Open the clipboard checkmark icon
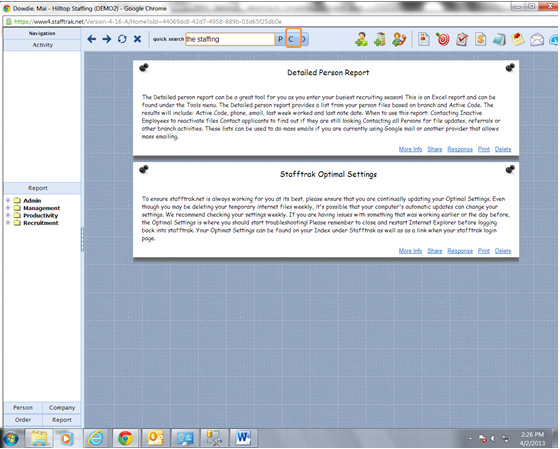This screenshot has height=449, width=560. click(x=462, y=39)
